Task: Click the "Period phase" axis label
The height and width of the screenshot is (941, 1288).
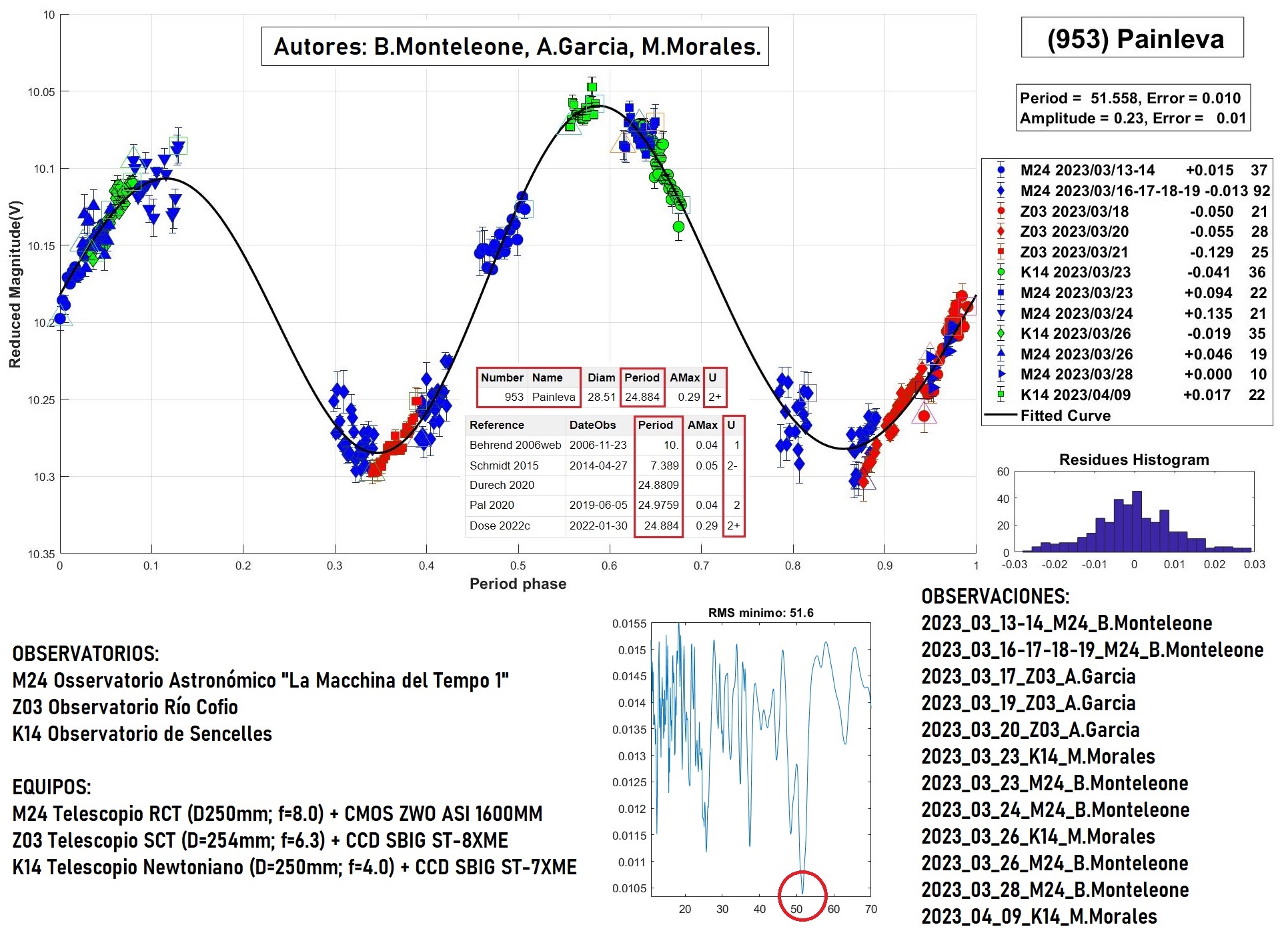Action: [518, 584]
